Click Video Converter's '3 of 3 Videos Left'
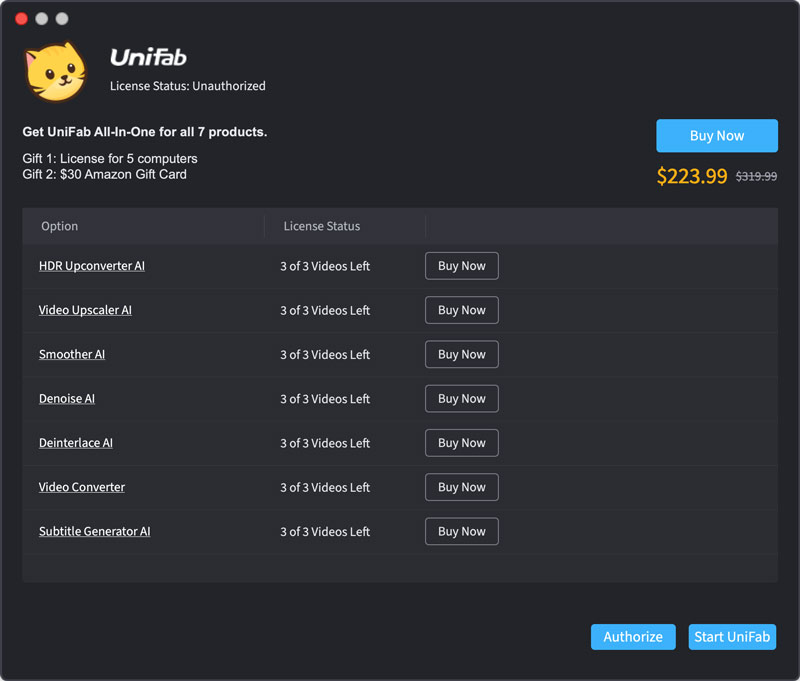Viewport: 800px width, 681px height. tap(325, 488)
